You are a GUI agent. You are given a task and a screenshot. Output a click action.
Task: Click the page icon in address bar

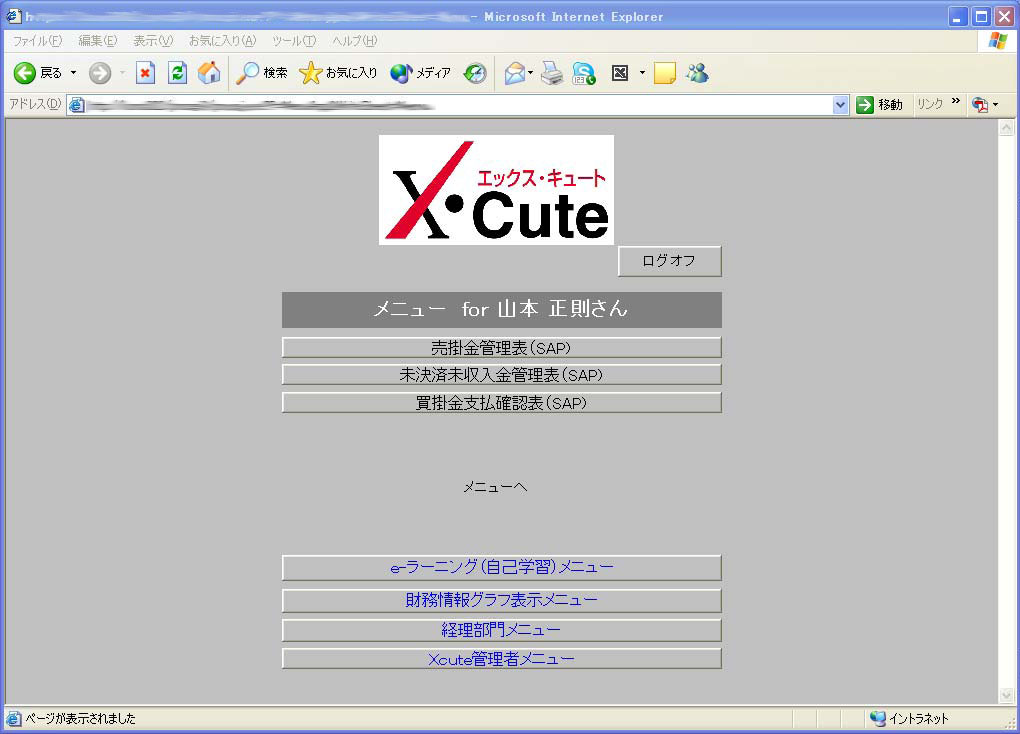pyautogui.click(x=77, y=105)
